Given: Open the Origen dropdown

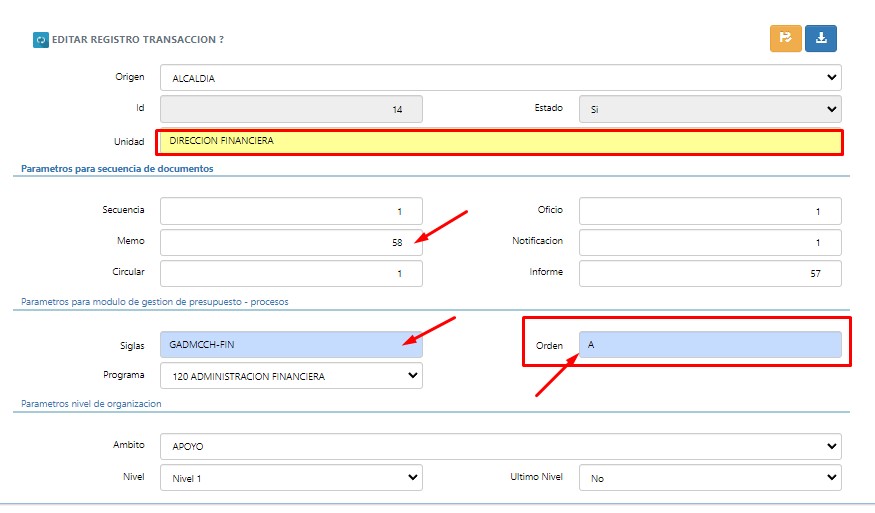Looking at the screenshot, I should pyautogui.click(x=500, y=77).
